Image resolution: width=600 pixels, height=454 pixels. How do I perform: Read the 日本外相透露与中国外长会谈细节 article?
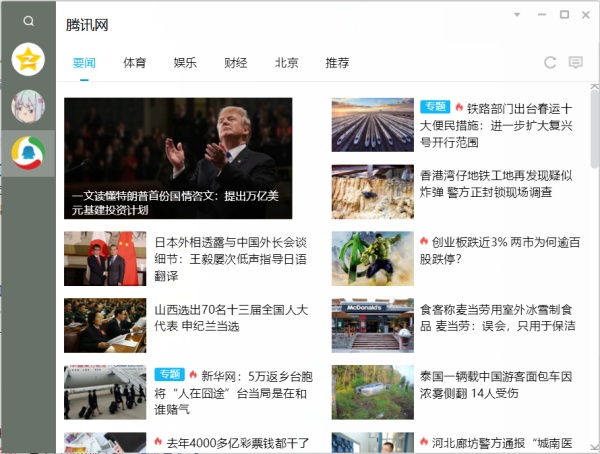pyautogui.click(x=230, y=258)
